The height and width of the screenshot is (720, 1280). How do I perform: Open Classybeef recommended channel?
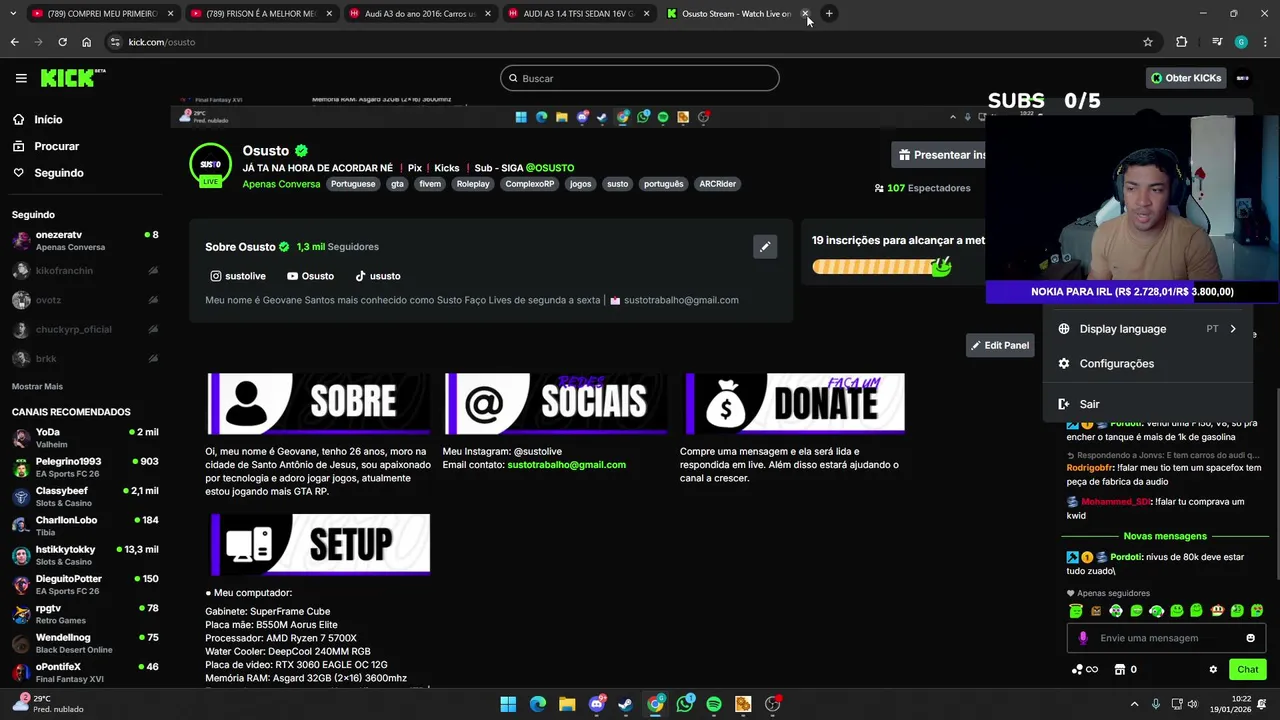pyautogui.click(x=85, y=497)
